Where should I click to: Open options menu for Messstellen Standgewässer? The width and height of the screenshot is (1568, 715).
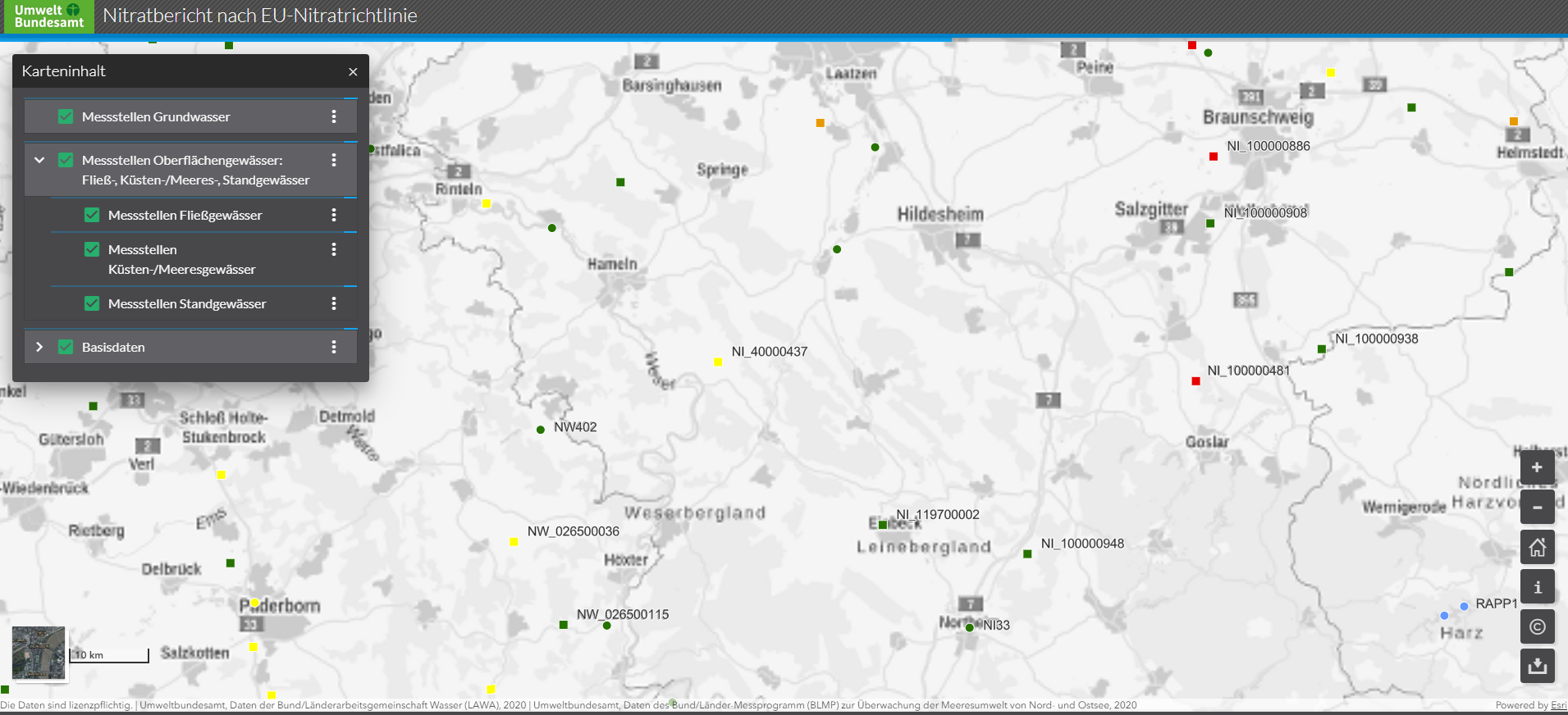[x=334, y=303]
